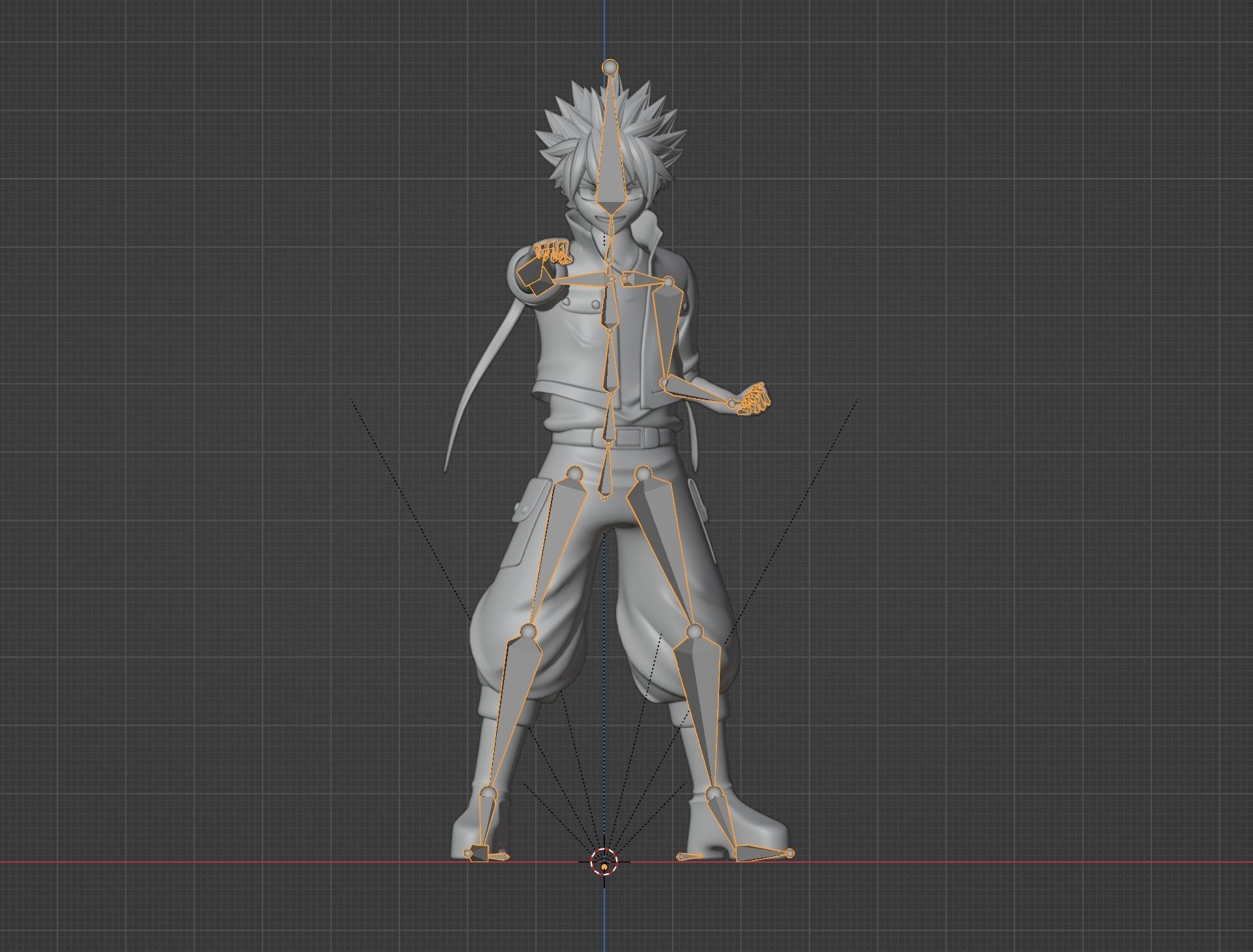The image size is (1253, 952).
Task: Click the hip joint sphere on the viewer's right
Action: click(643, 473)
